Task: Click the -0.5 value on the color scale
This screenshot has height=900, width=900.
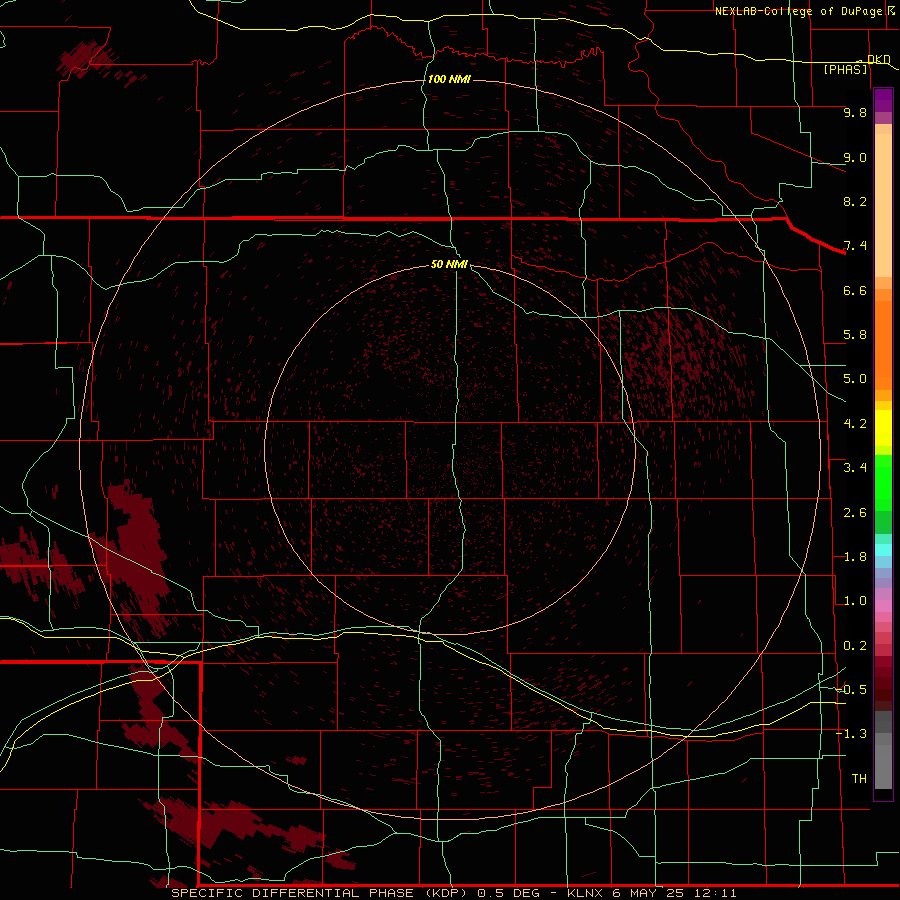Action: [852, 689]
